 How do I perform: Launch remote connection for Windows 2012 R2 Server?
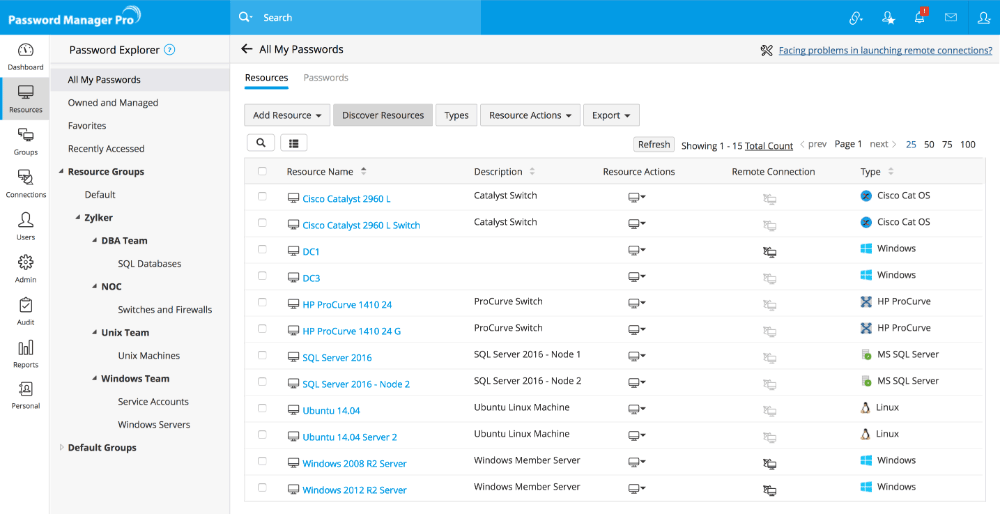pos(770,490)
